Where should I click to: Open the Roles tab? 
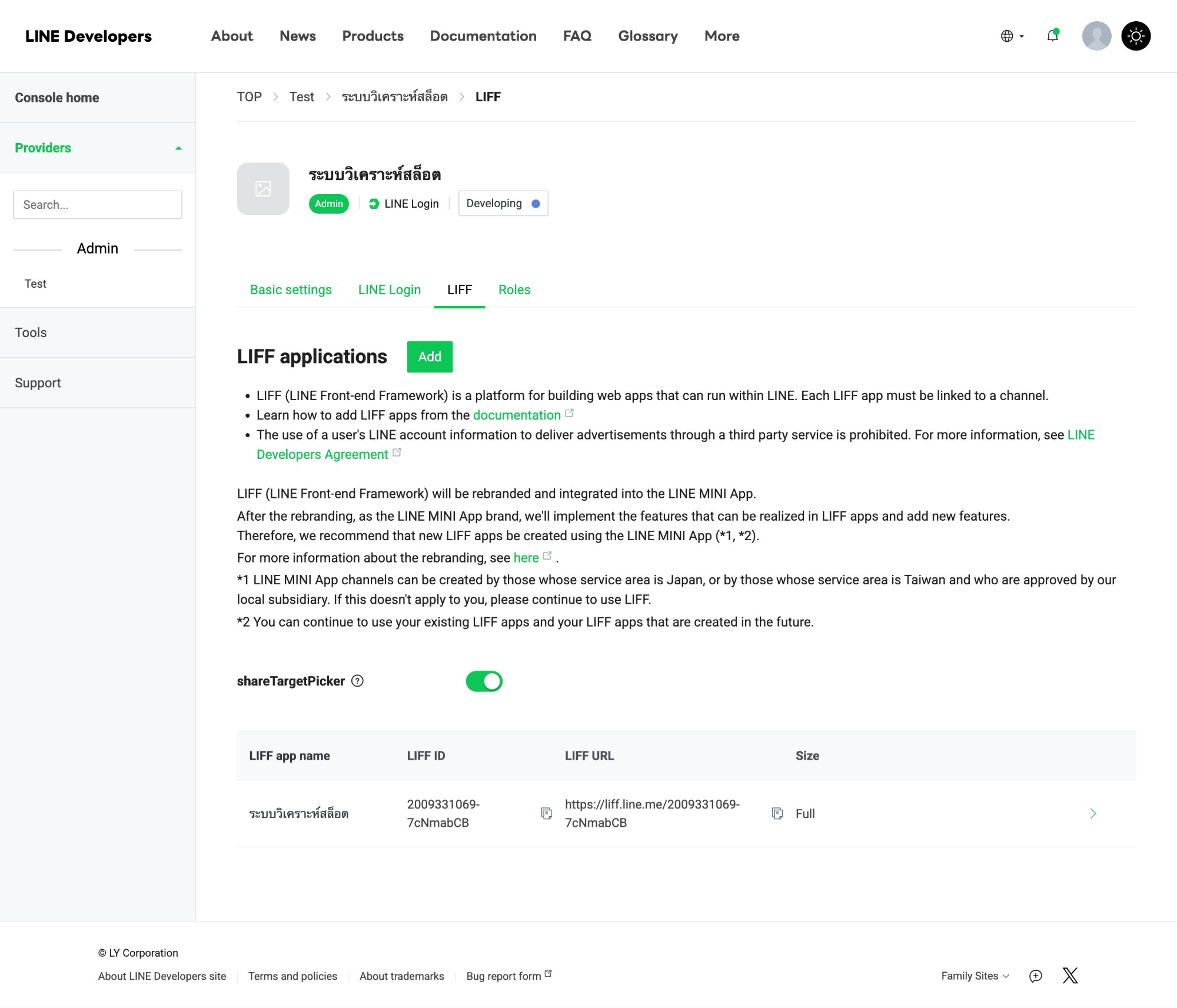pyautogui.click(x=514, y=290)
